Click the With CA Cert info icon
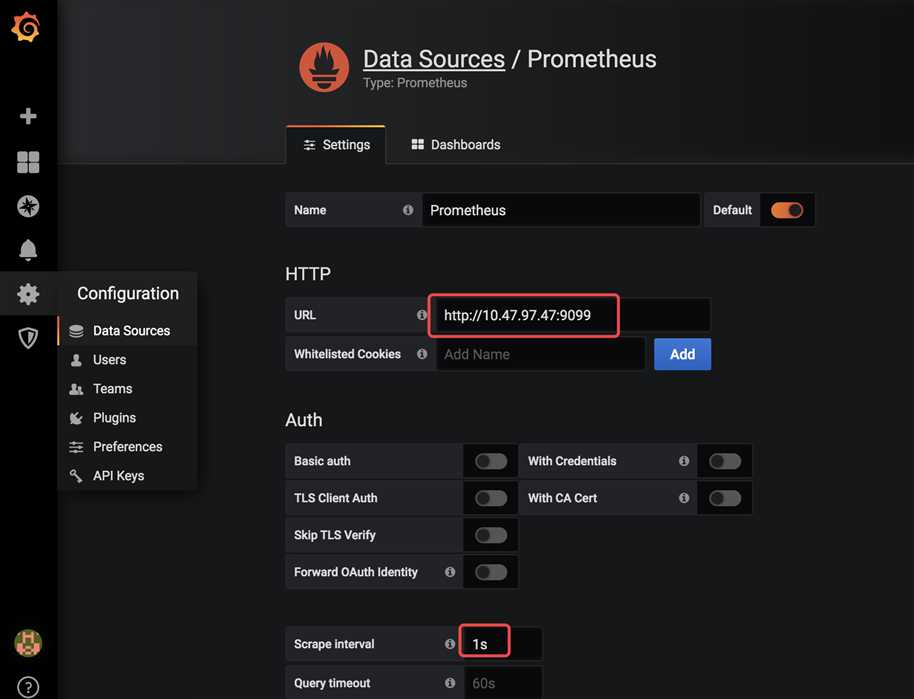 click(684, 498)
